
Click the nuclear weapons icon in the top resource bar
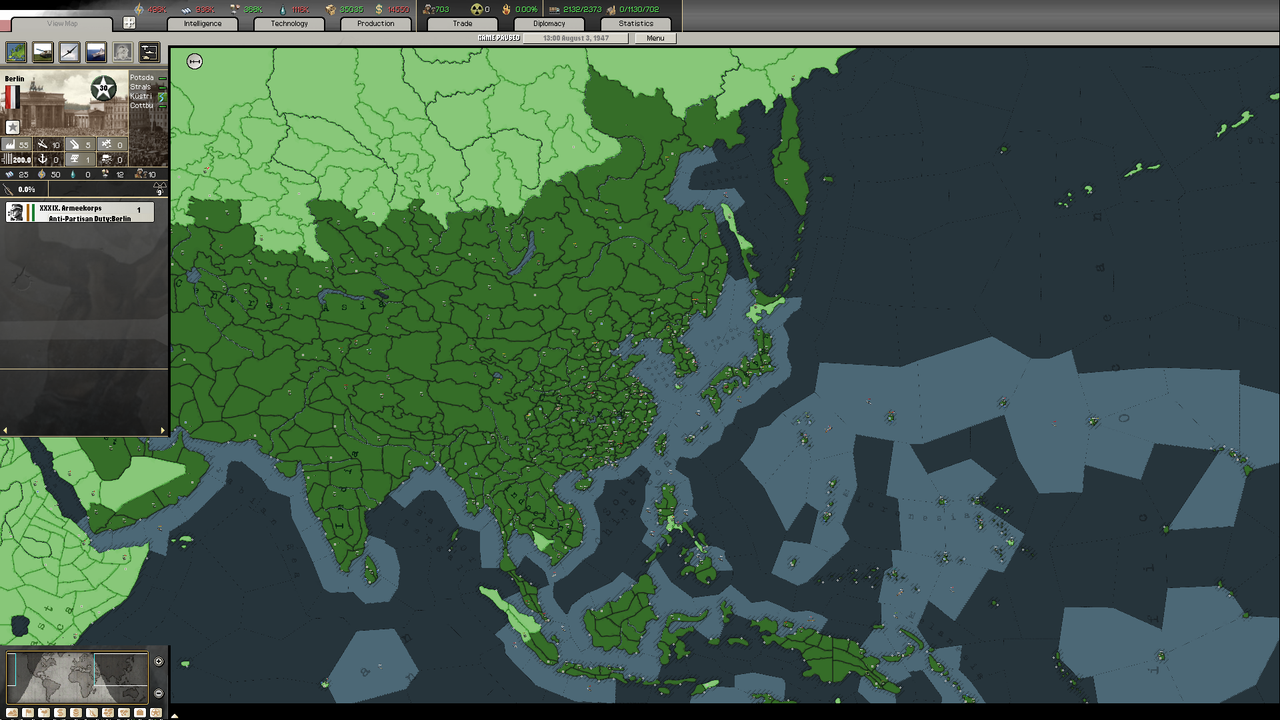click(476, 7)
